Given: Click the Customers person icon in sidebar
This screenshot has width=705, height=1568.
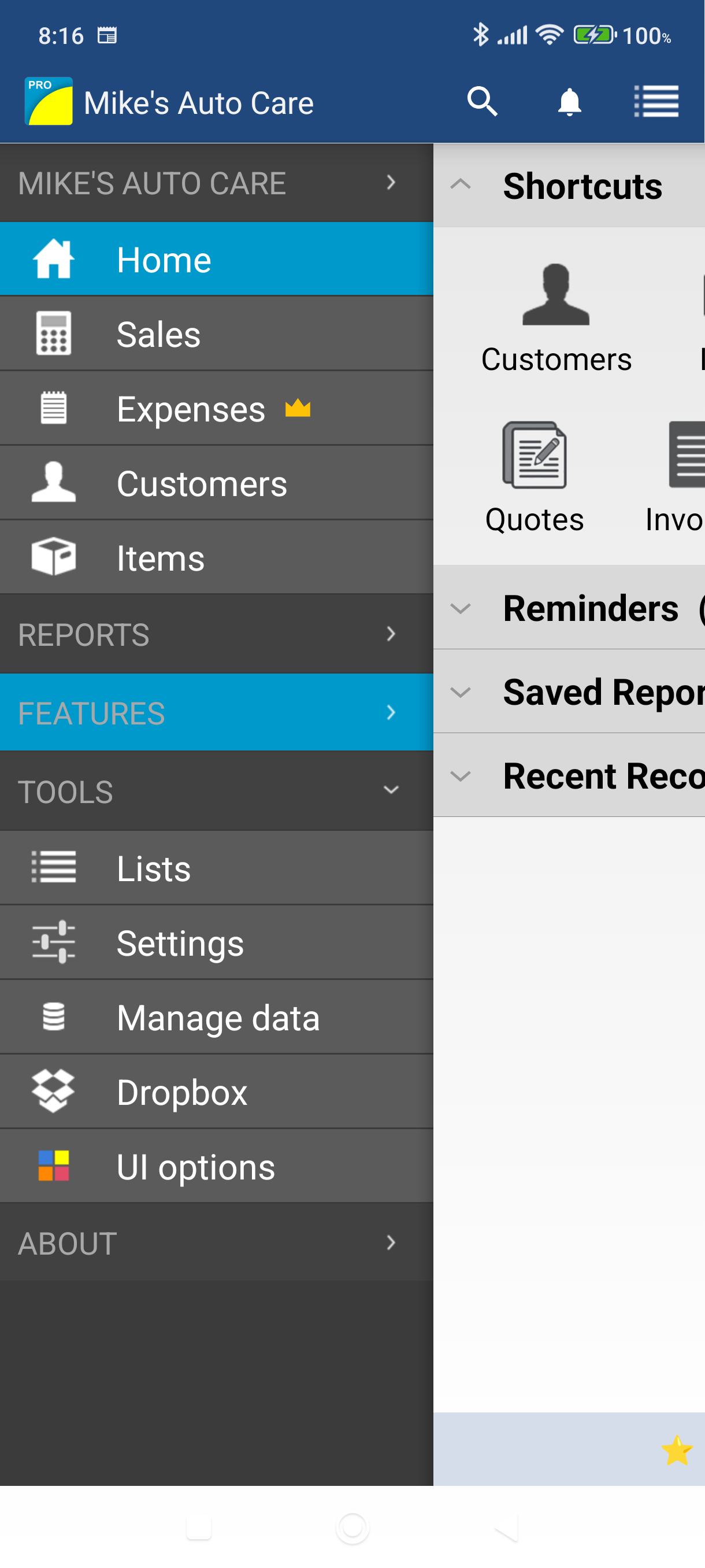Looking at the screenshot, I should click(53, 482).
